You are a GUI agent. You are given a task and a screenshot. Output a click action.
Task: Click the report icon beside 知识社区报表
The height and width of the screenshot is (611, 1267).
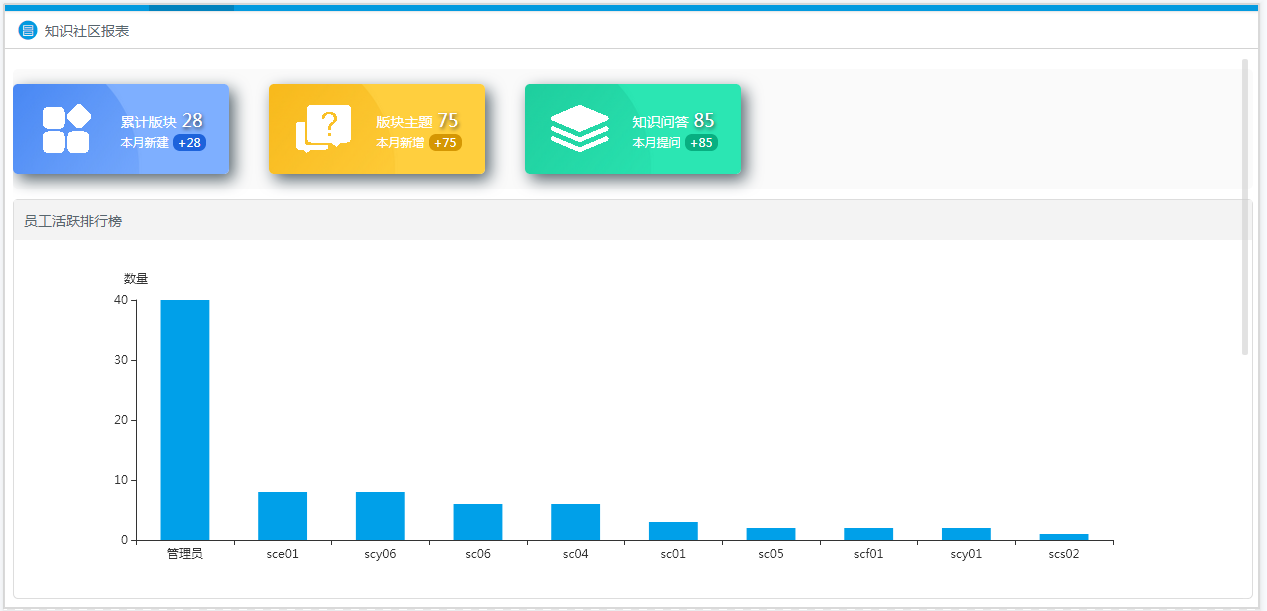[28, 31]
